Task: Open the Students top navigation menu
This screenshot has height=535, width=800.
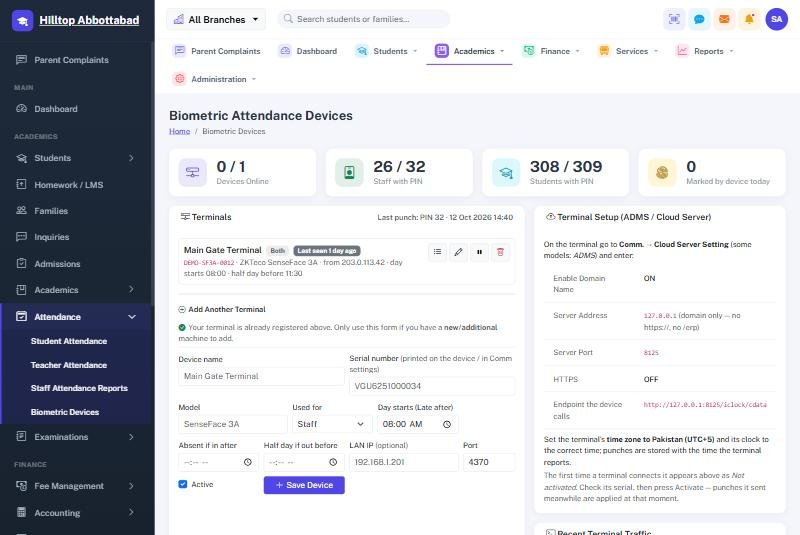Action: (x=386, y=51)
